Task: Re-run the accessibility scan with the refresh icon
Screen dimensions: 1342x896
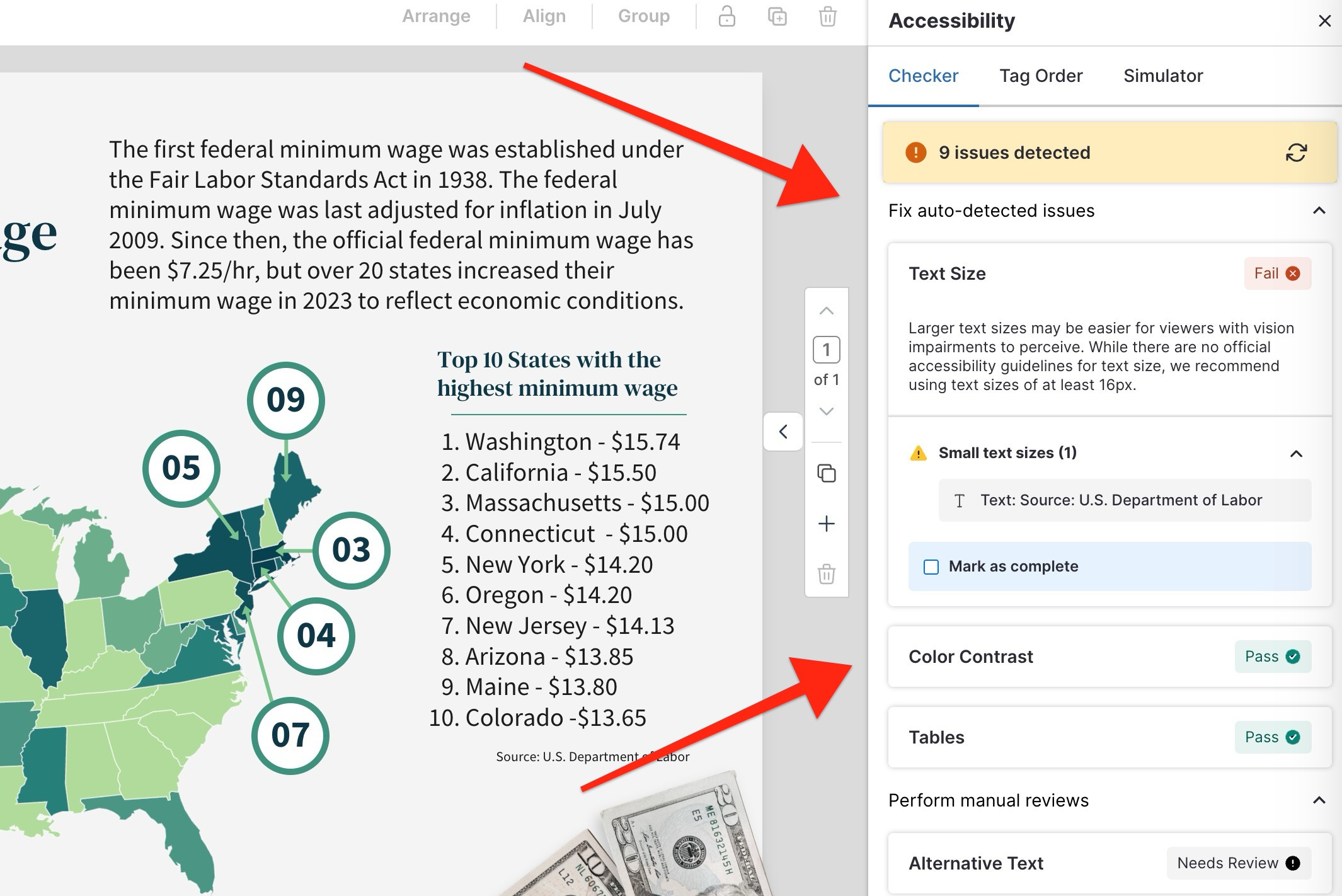Action: click(1295, 152)
